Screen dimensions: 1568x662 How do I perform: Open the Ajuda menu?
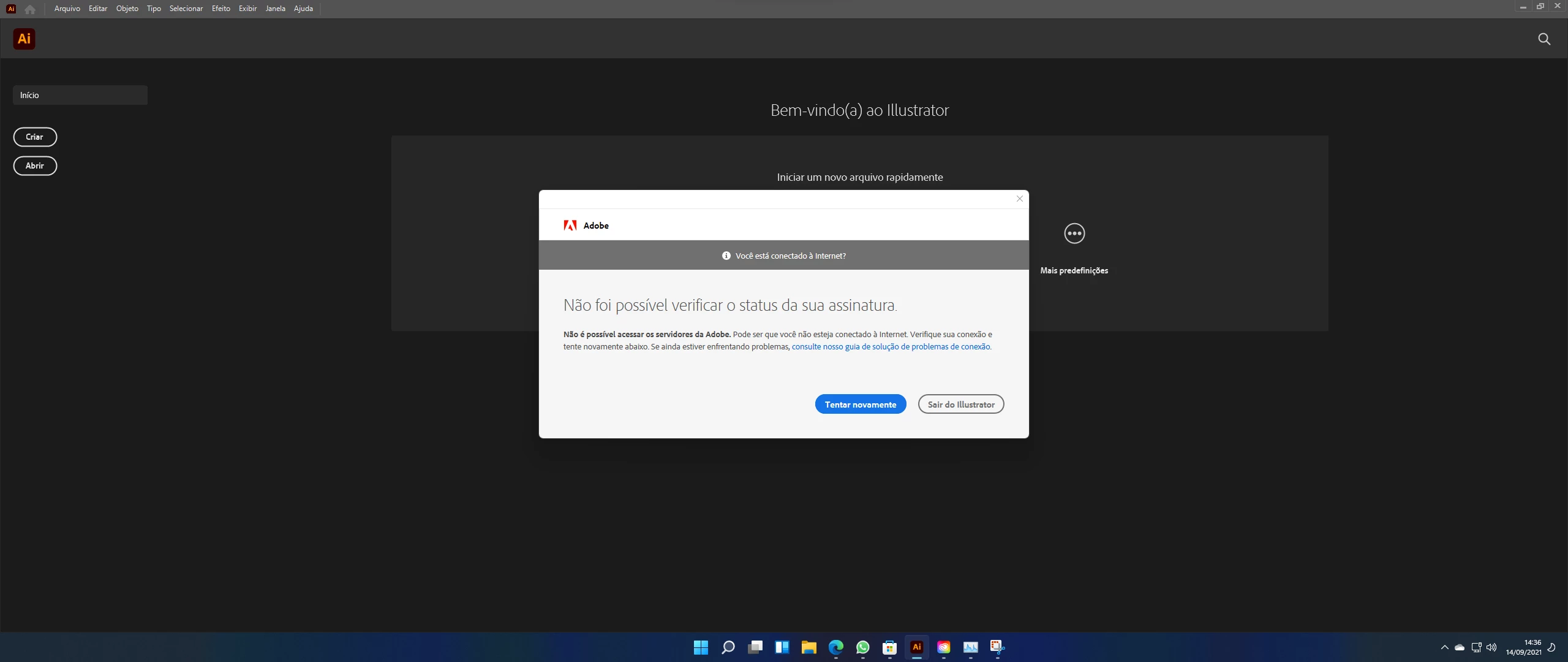[x=303, y=9]
